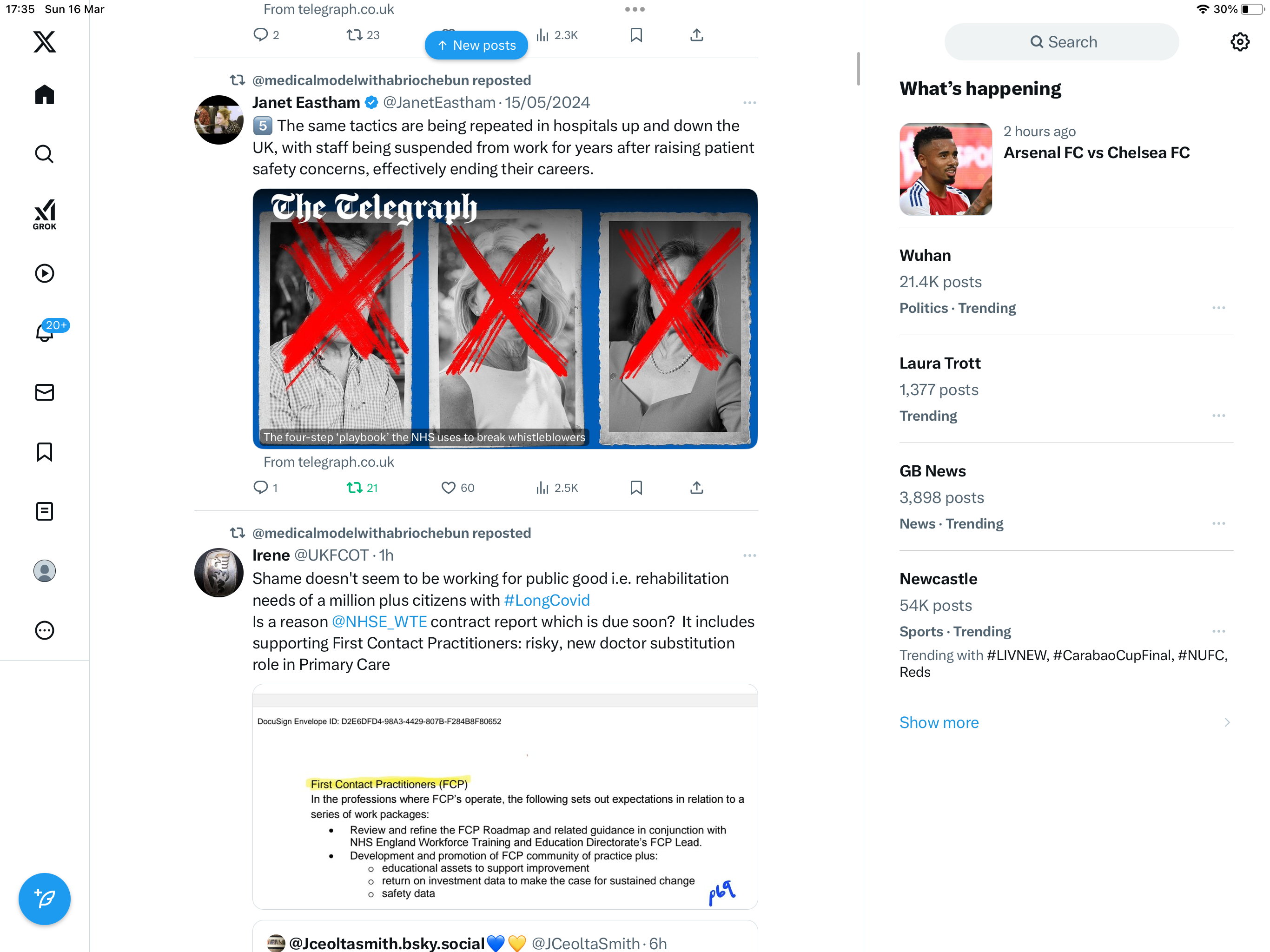
Task: Bookmark Janet Eastham's Telegraph post
Action: coord(636,488)
